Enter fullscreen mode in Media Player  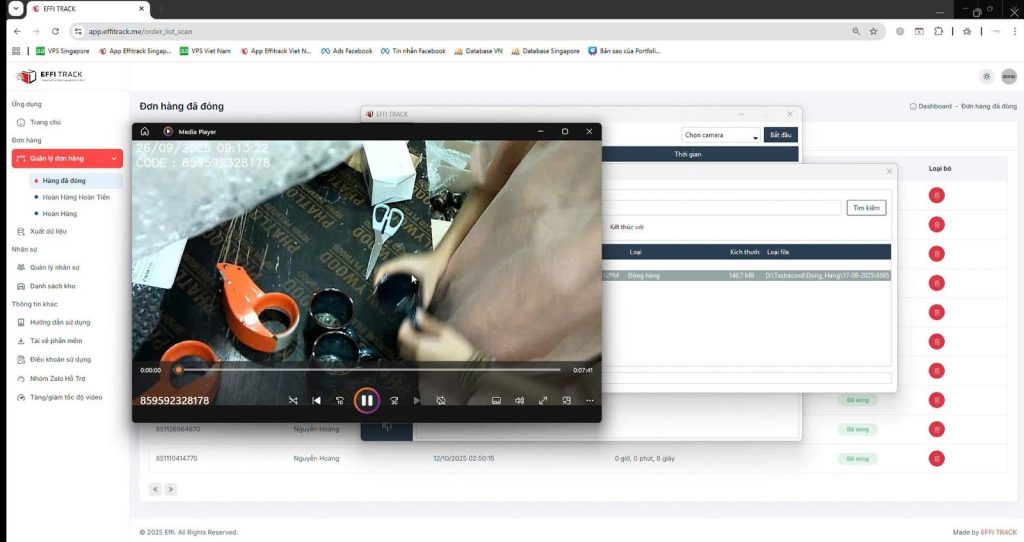(x=543, y=400)
